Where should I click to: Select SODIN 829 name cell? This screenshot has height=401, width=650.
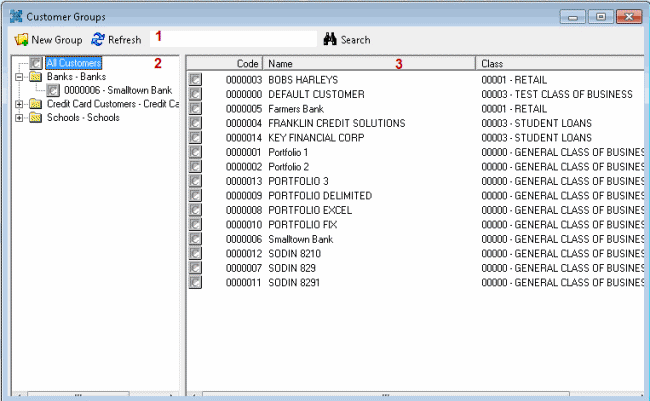point(292,268)
